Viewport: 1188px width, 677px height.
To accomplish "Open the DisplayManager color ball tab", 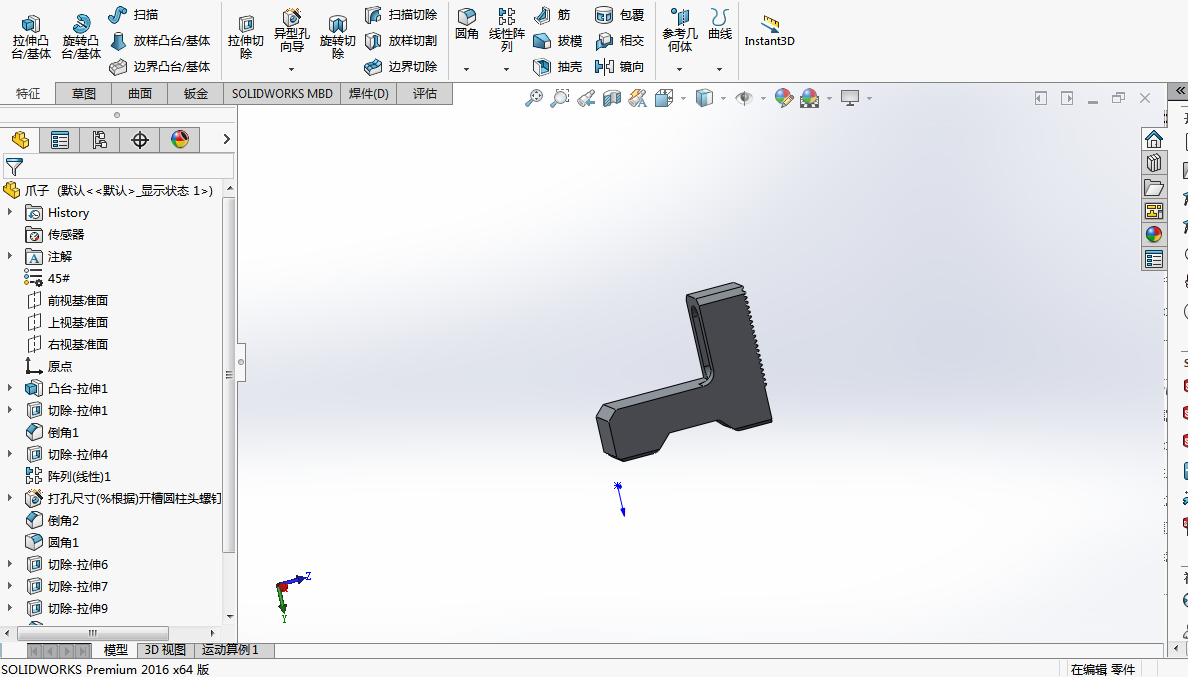I will click(180, 139).
